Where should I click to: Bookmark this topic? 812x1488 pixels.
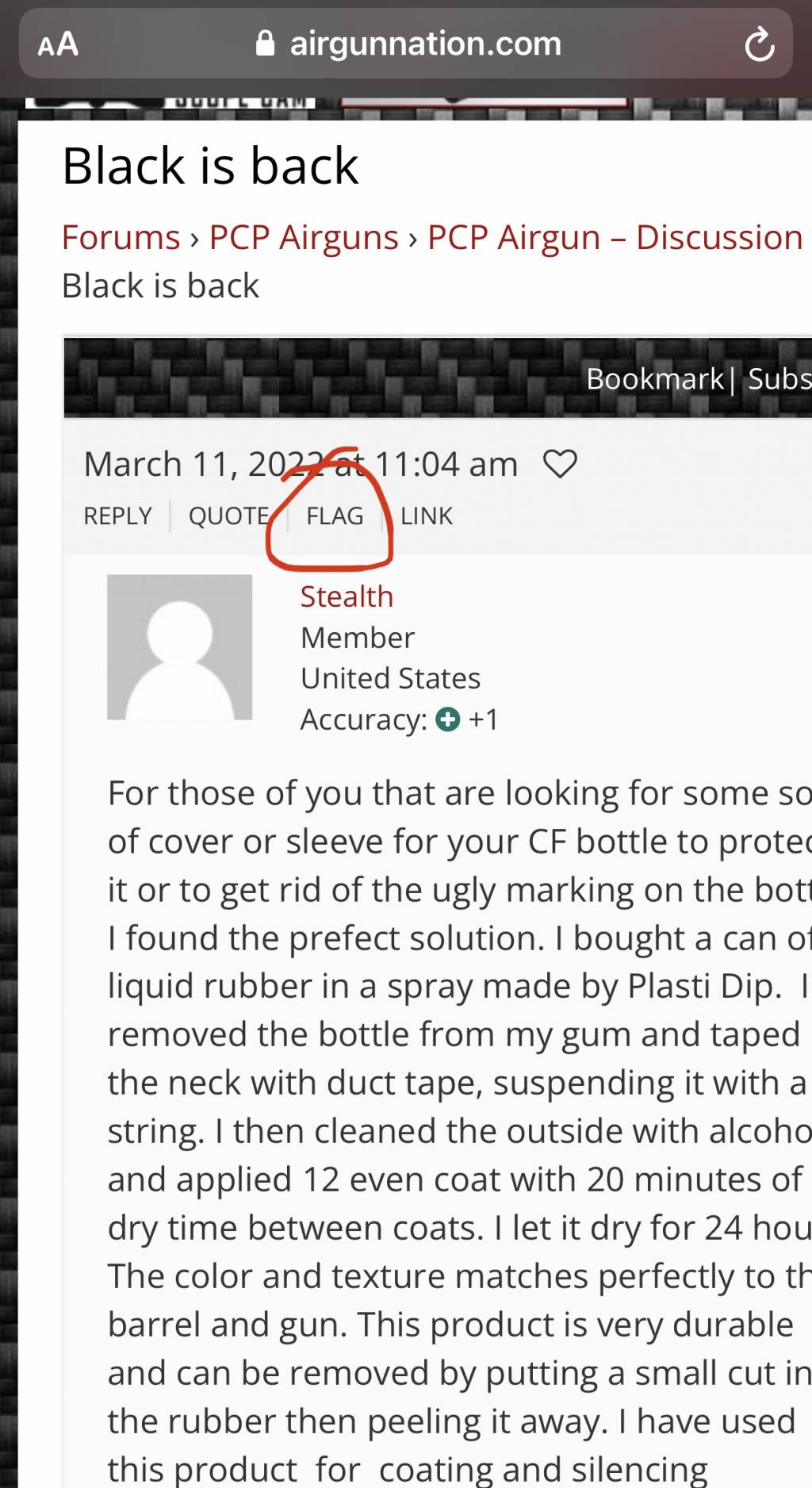click(655, 379)
